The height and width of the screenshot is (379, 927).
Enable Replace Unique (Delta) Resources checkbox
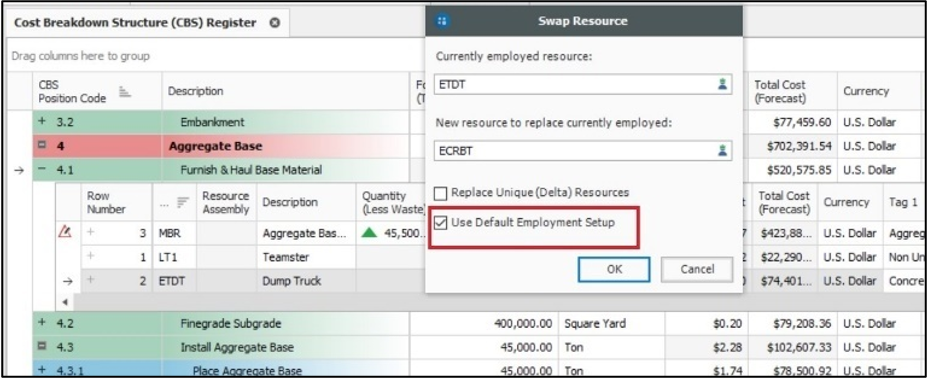[440, 193]
